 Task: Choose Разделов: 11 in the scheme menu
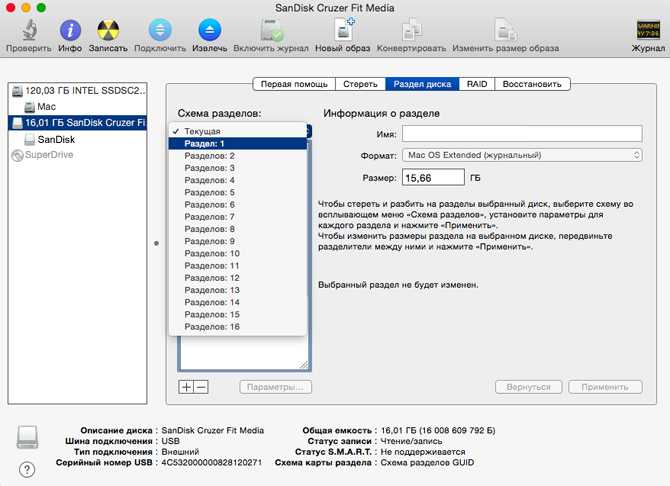(x=238, y=265)
